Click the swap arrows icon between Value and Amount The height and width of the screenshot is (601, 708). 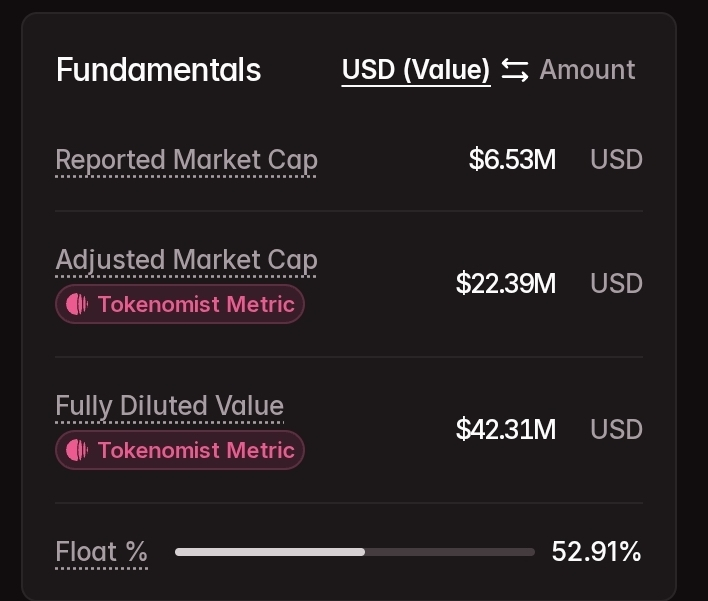click(515, 70)
